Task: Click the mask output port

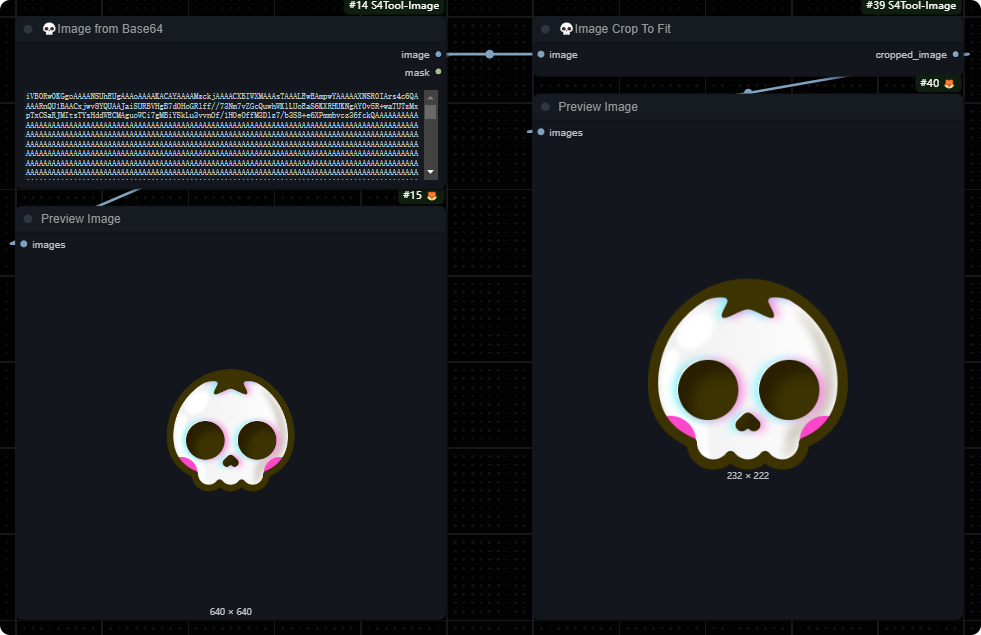Action: coord(438,72)
